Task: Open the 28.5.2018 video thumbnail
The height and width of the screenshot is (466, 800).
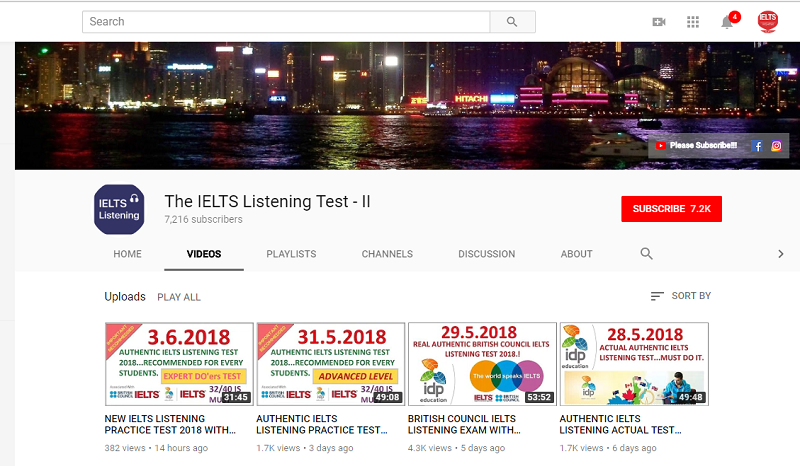Action: click(634, 364)
